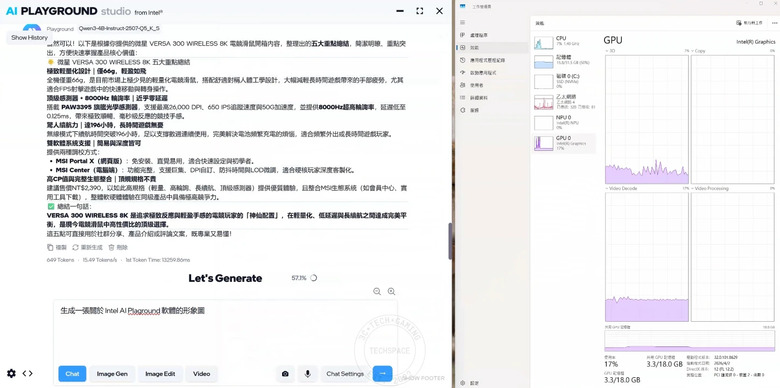Click the 649 Tokens statistic
The width and height of the screenshot is (780, 388).
[60, 260]
